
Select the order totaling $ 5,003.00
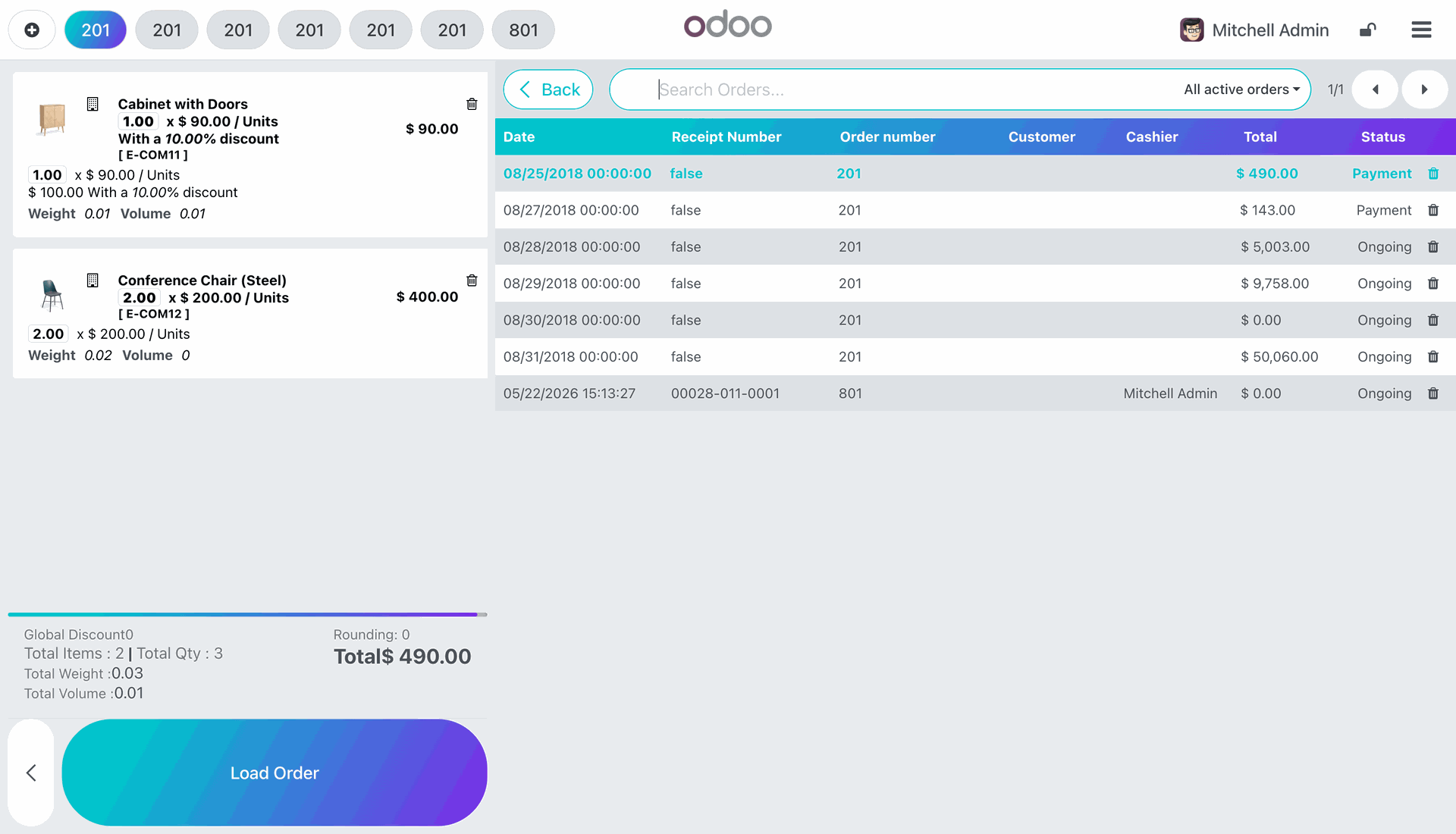point(975,246)
